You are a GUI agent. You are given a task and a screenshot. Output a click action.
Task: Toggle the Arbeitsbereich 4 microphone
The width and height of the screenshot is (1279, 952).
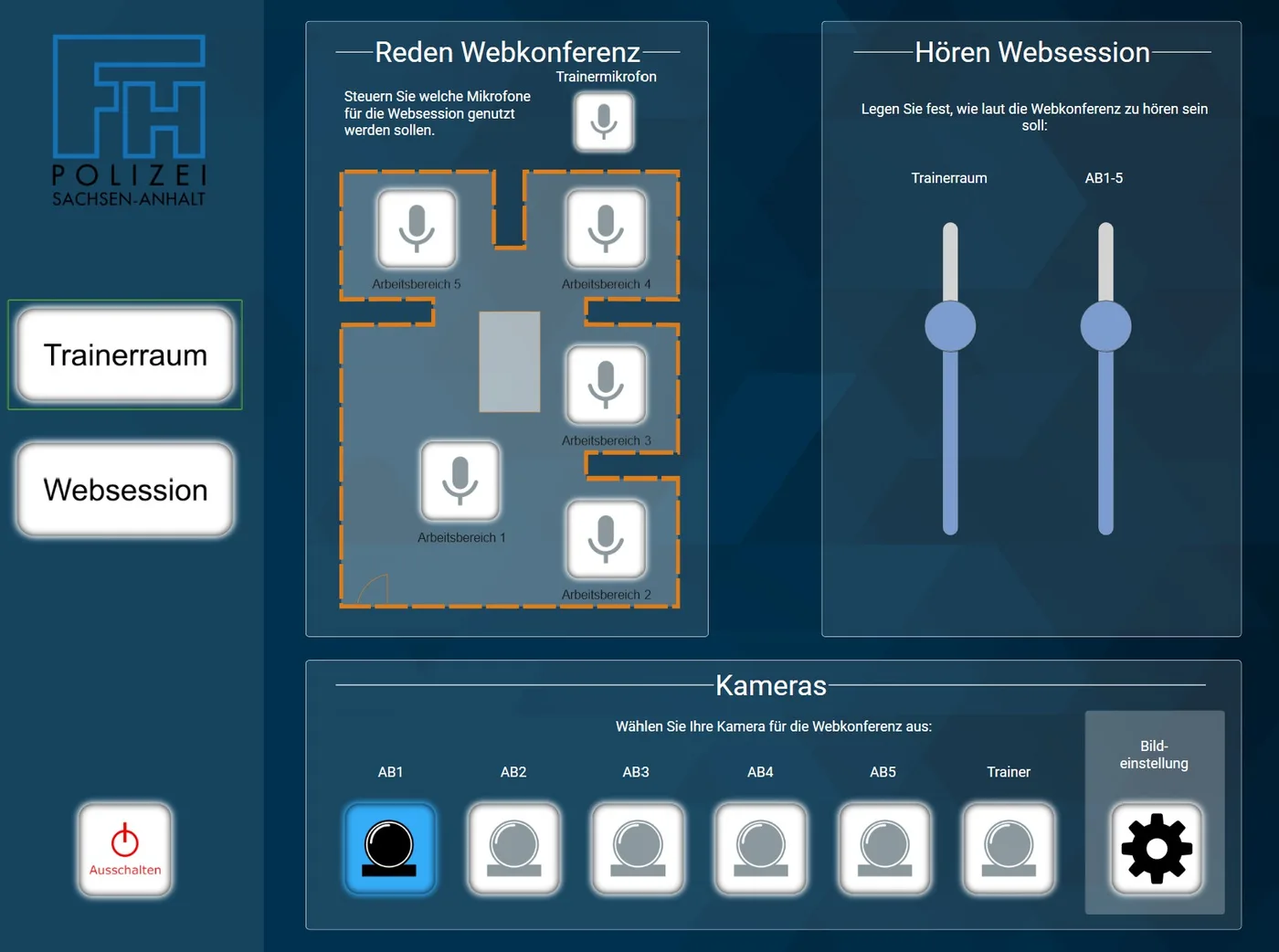[x=606, y=228]
